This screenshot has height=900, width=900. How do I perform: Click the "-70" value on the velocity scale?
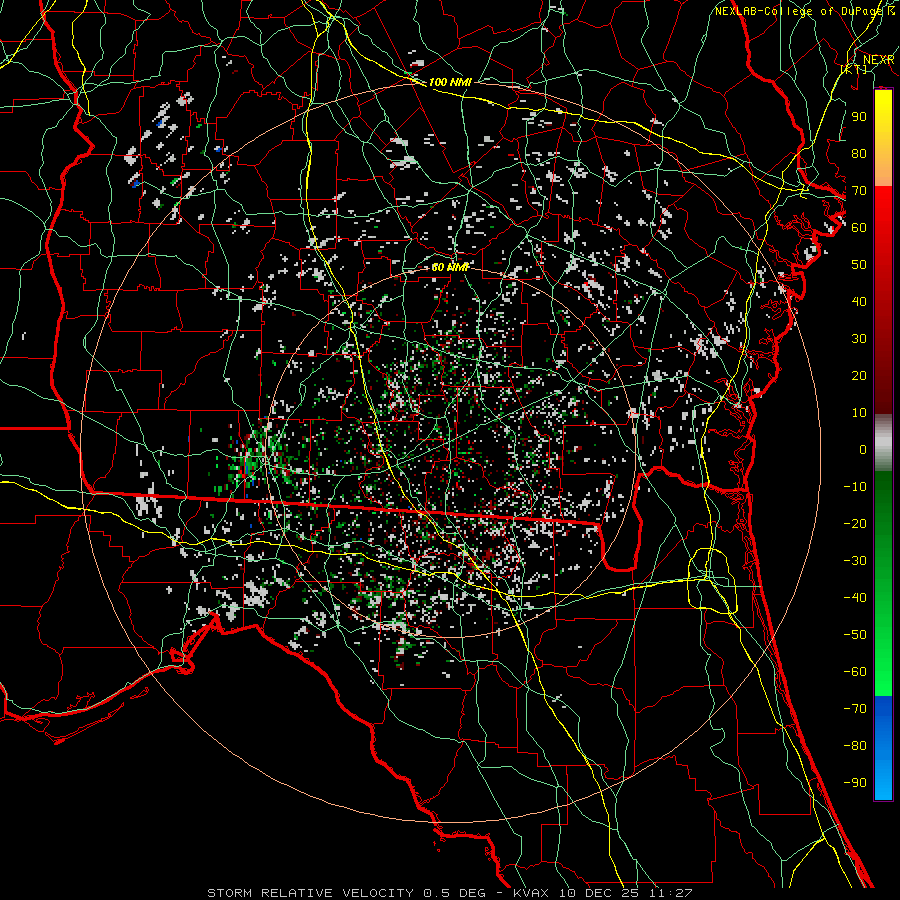coord(855,709)
